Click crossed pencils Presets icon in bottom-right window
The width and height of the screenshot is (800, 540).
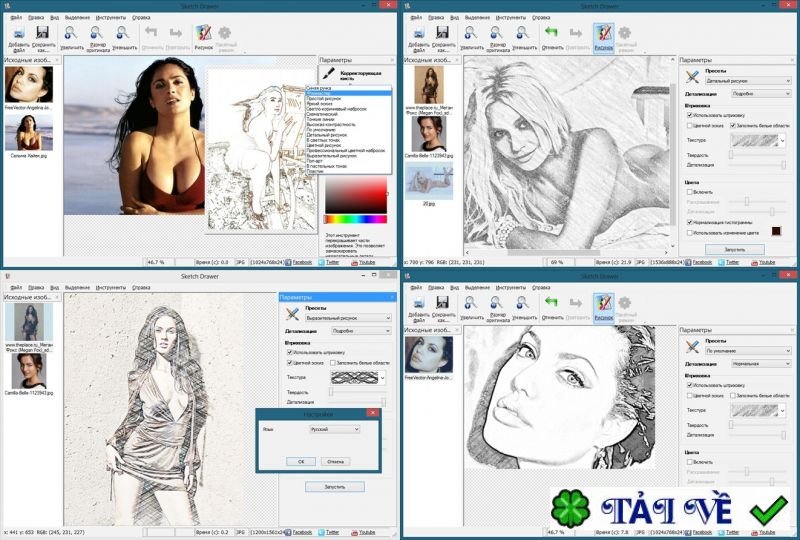(x=692, y=347)
